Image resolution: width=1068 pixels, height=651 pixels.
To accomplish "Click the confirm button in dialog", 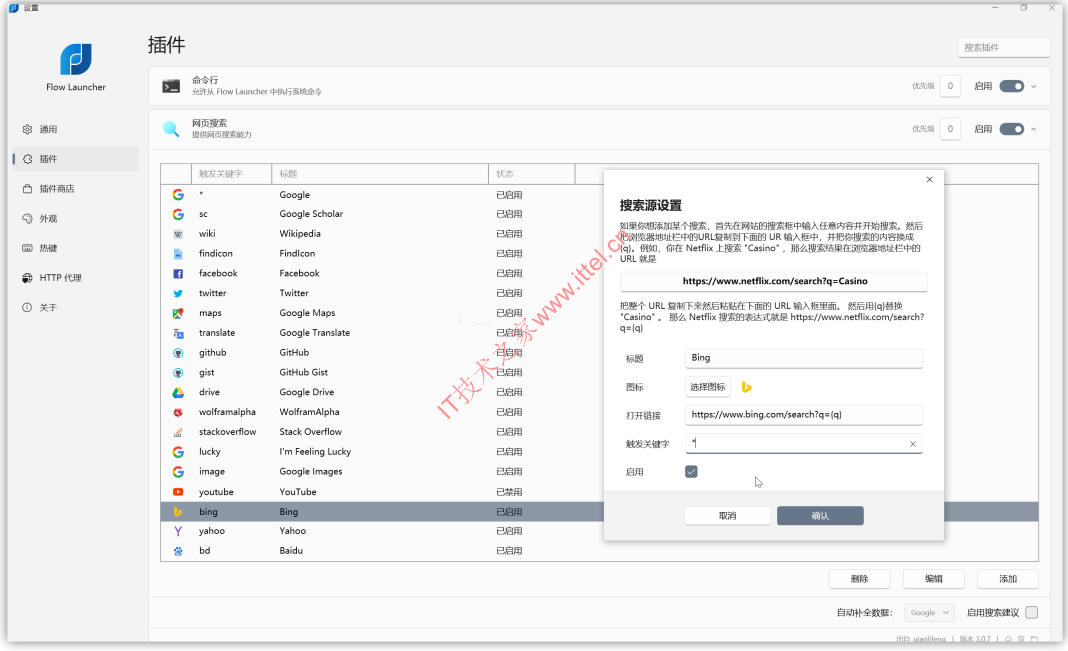I will 820,515.
